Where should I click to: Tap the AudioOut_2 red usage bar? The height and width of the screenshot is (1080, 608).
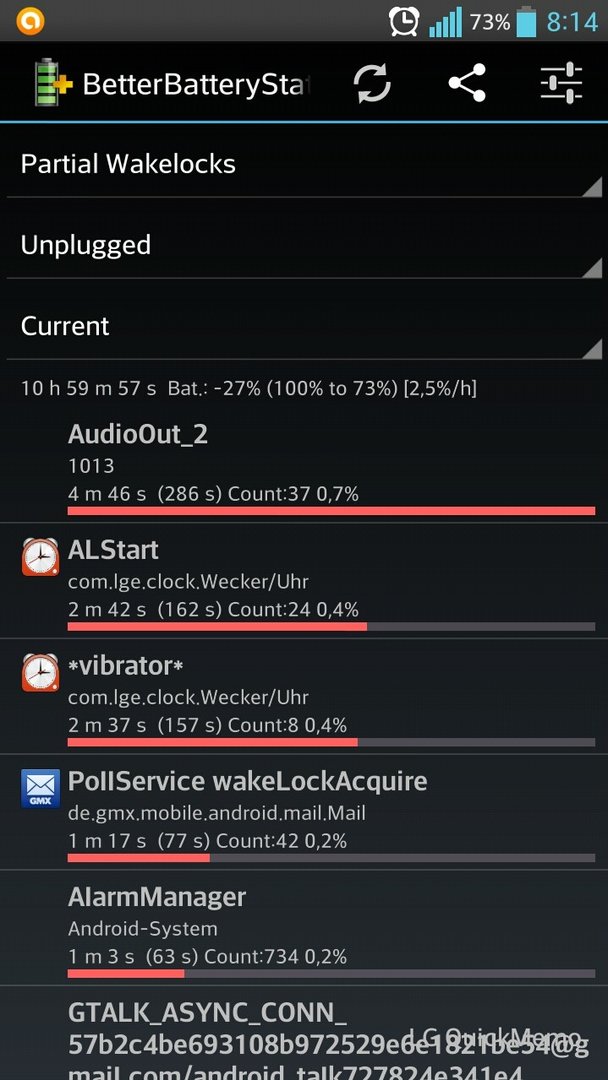pyautogui.click(x=331, y=510)
